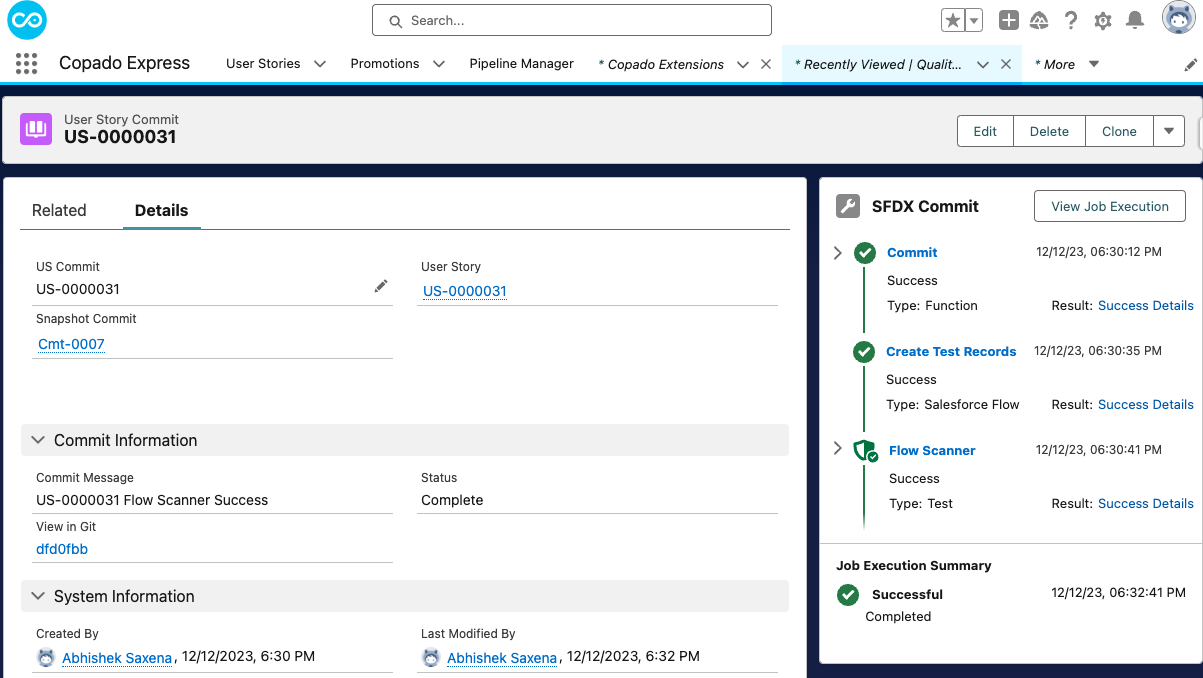Switch to the Related tab
Image resolution: width=1203 pixels, height=678 pixels.
[59, 210]
